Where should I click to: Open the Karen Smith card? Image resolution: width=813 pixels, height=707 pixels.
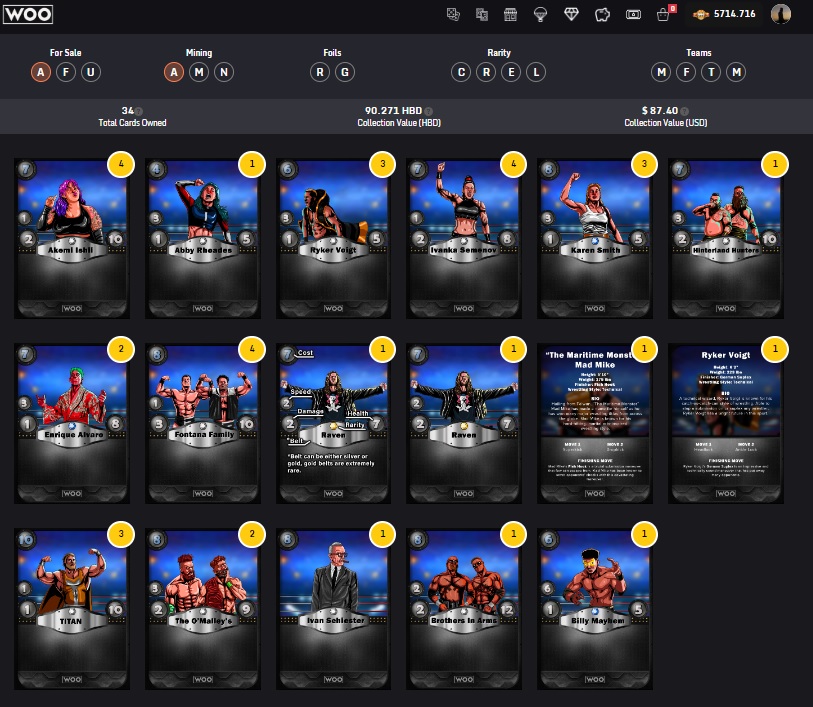tap(595, 238)
